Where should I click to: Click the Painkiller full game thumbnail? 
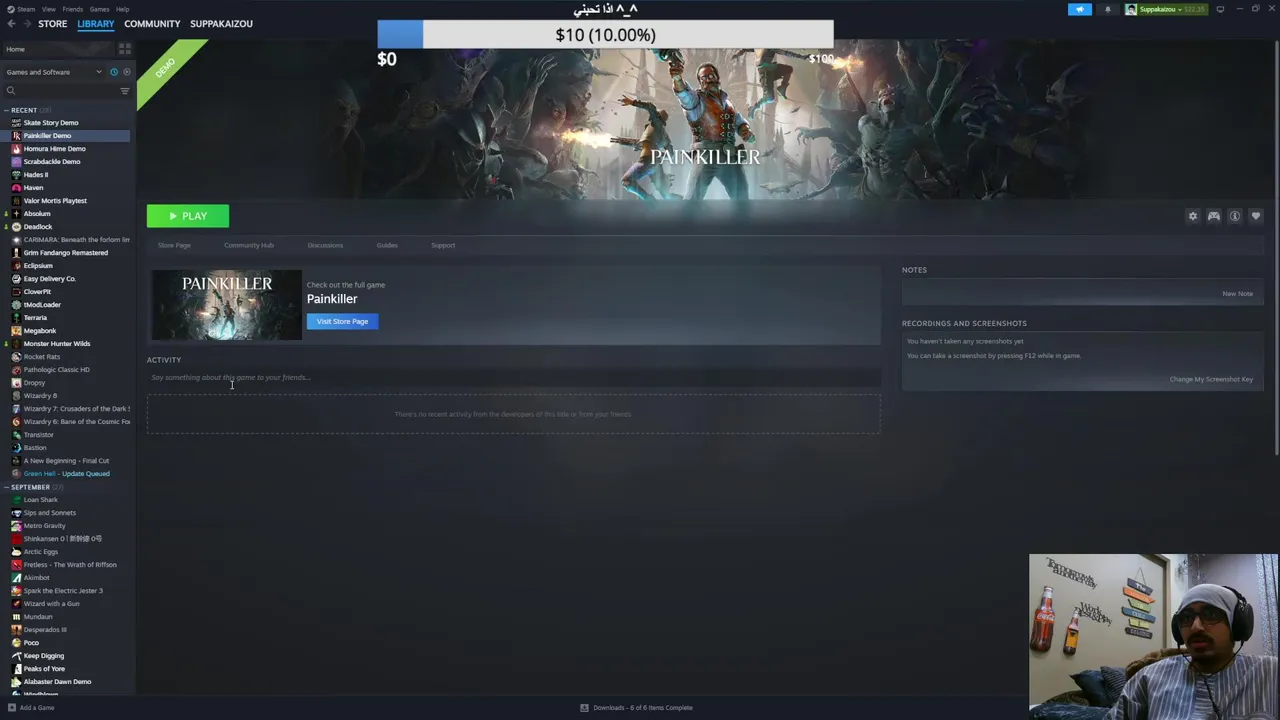(x=226, y=305)
